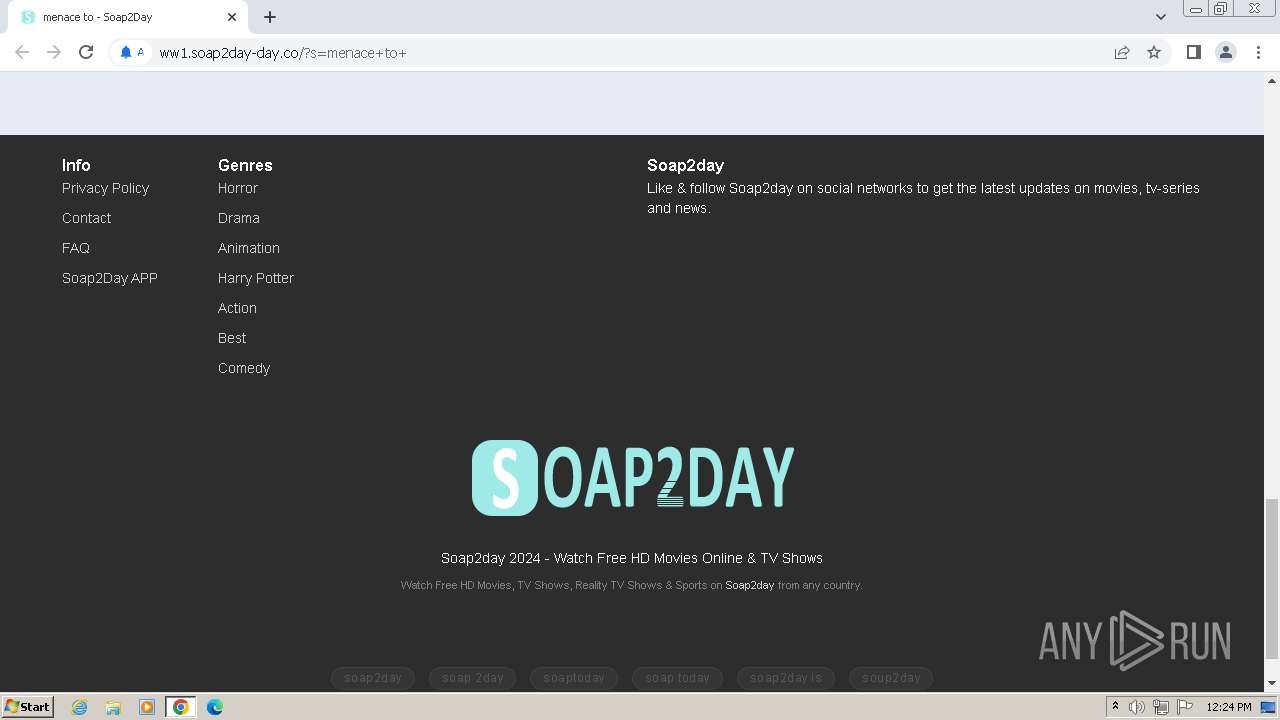The height and width of the screenshot is (720, 1280).
Task: Click the Soap2day link in footer description
Action: tap(749, 585)
